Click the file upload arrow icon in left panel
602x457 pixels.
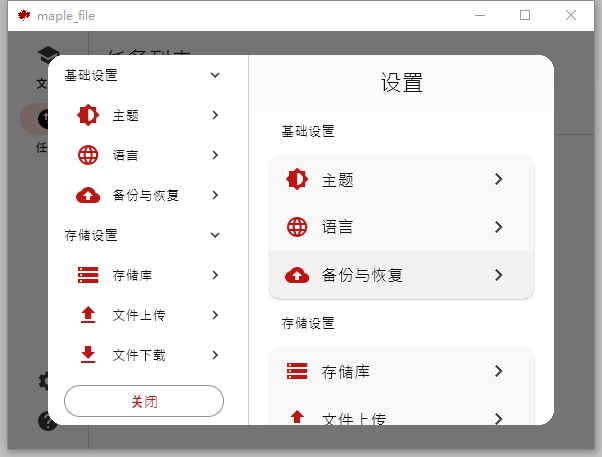[x=88, y=315]
